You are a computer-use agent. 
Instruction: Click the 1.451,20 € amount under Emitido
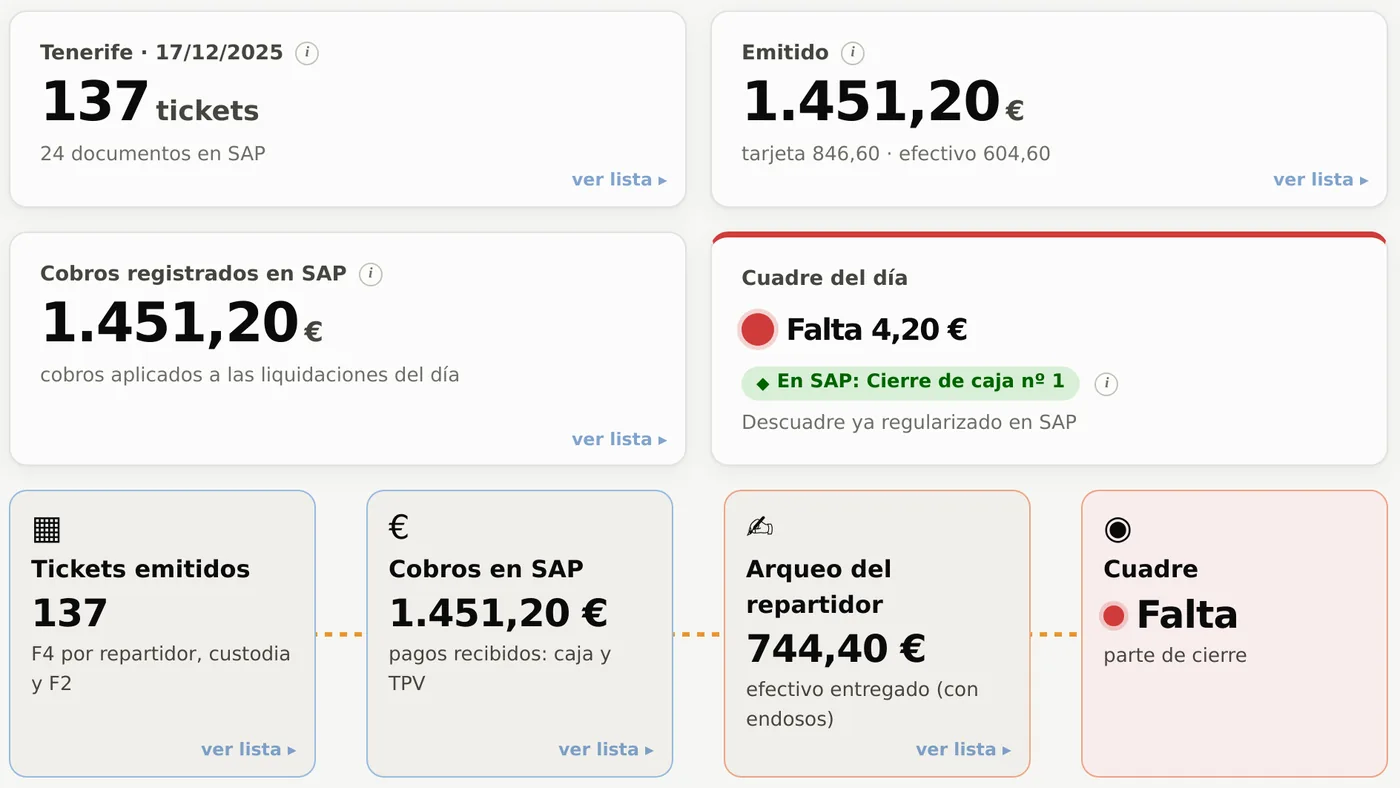pyautogui.click(x=883, y=102)
